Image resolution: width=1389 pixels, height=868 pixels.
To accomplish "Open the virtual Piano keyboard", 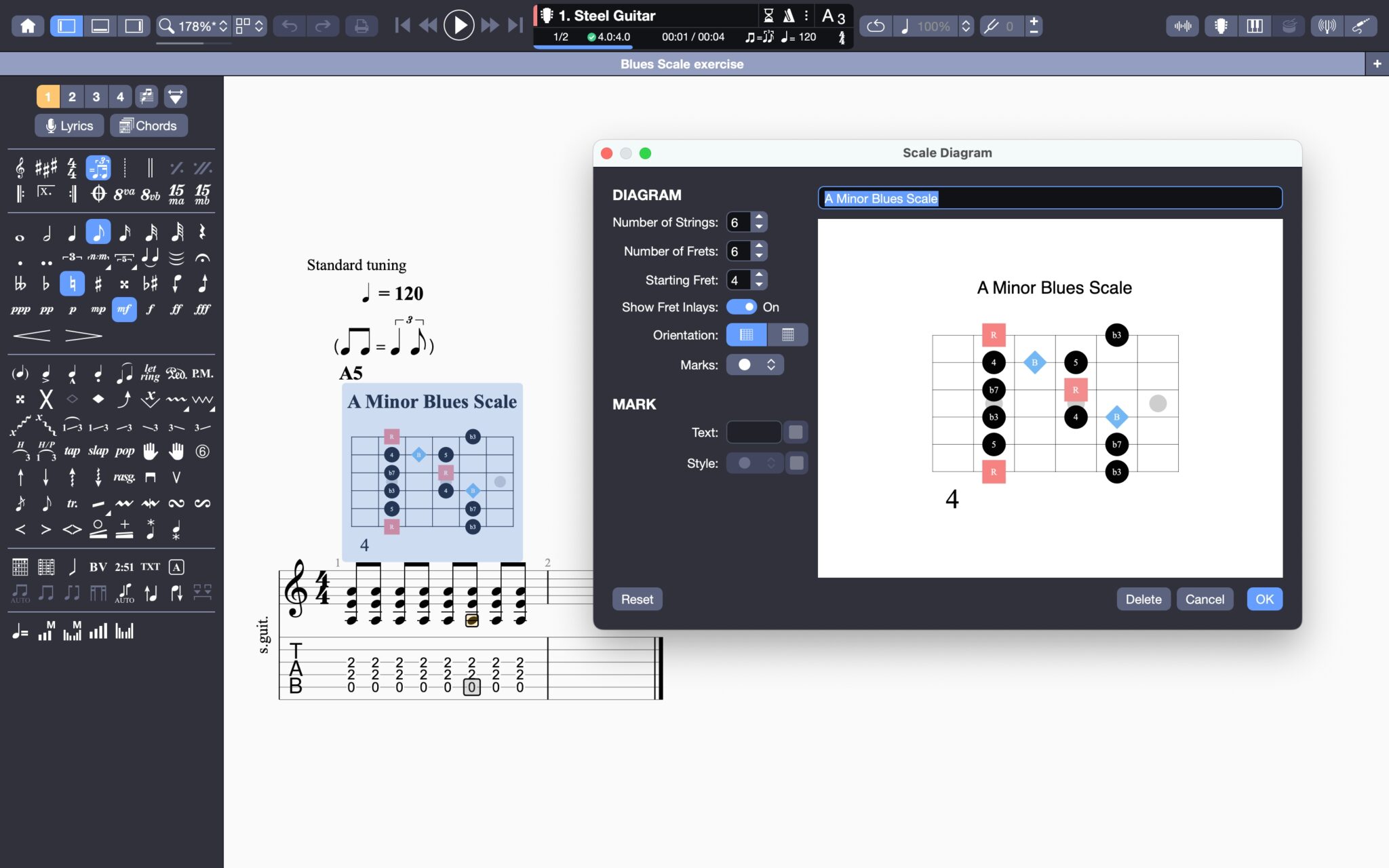I will tap(1254, 26).
